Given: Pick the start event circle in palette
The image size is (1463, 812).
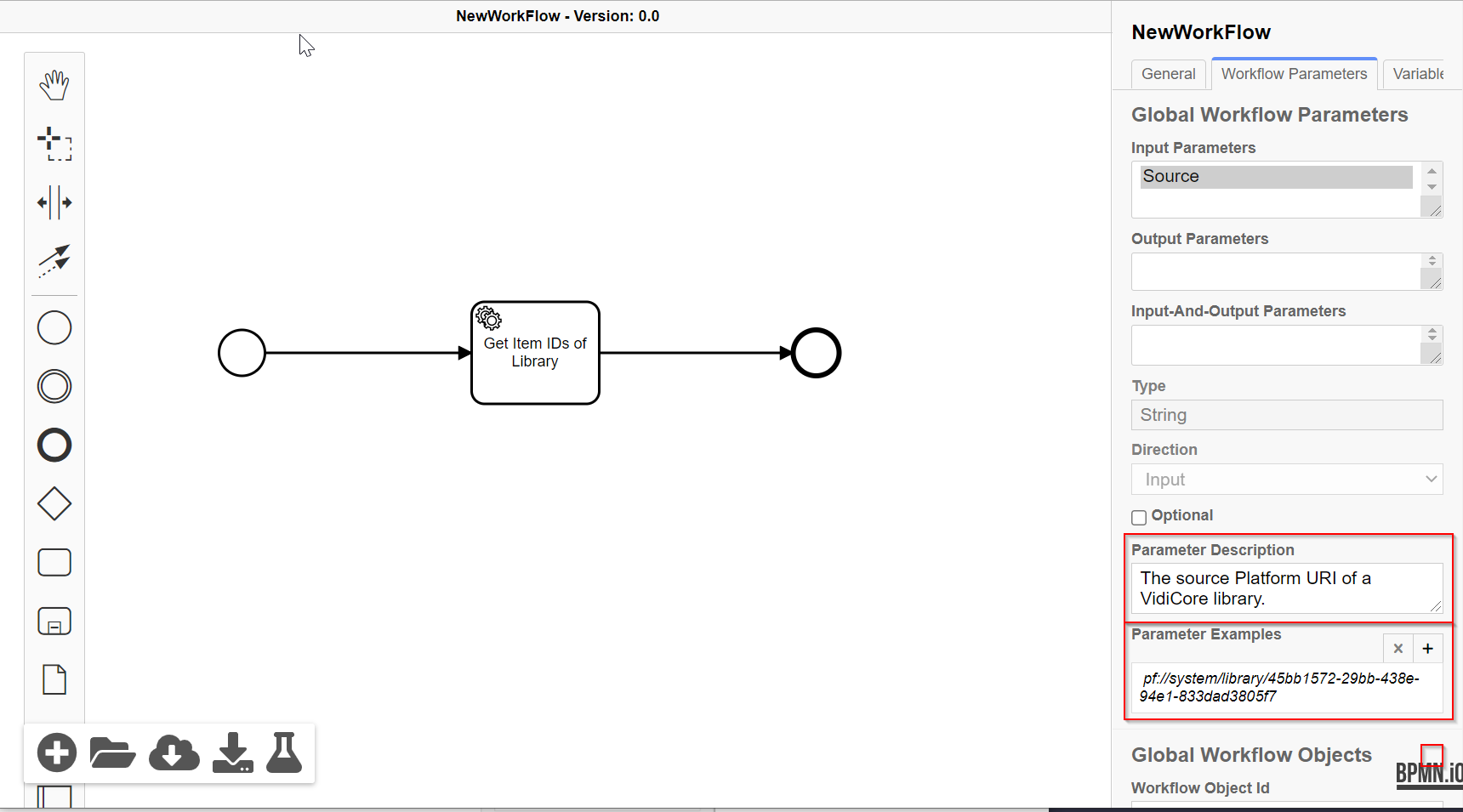Looking at the screenshot, I should pyautogui.click(x=54, y=328).
